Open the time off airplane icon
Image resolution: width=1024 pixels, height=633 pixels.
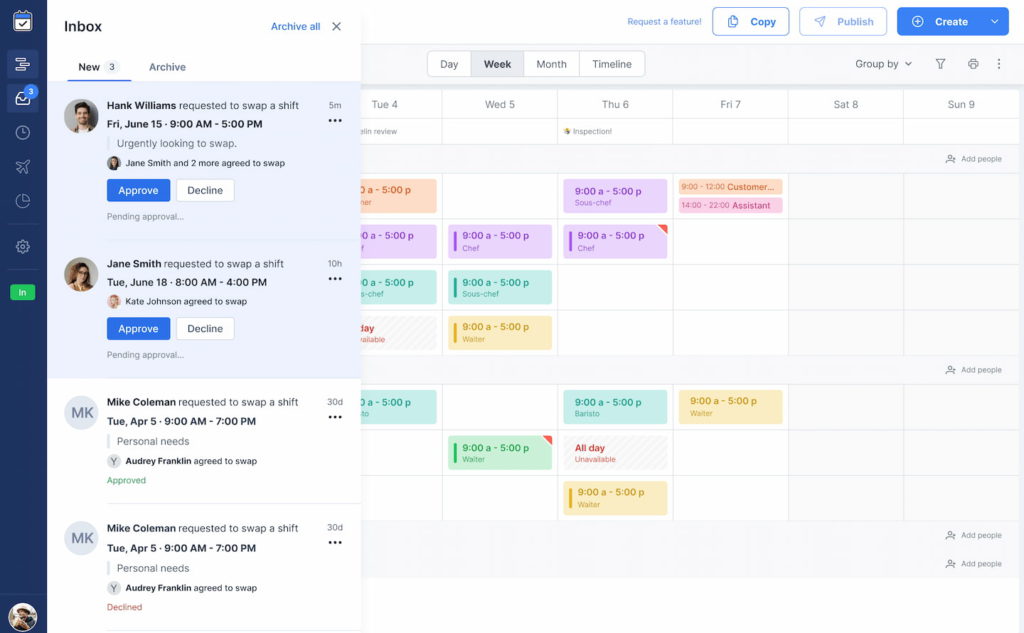(x=22, y=167)
